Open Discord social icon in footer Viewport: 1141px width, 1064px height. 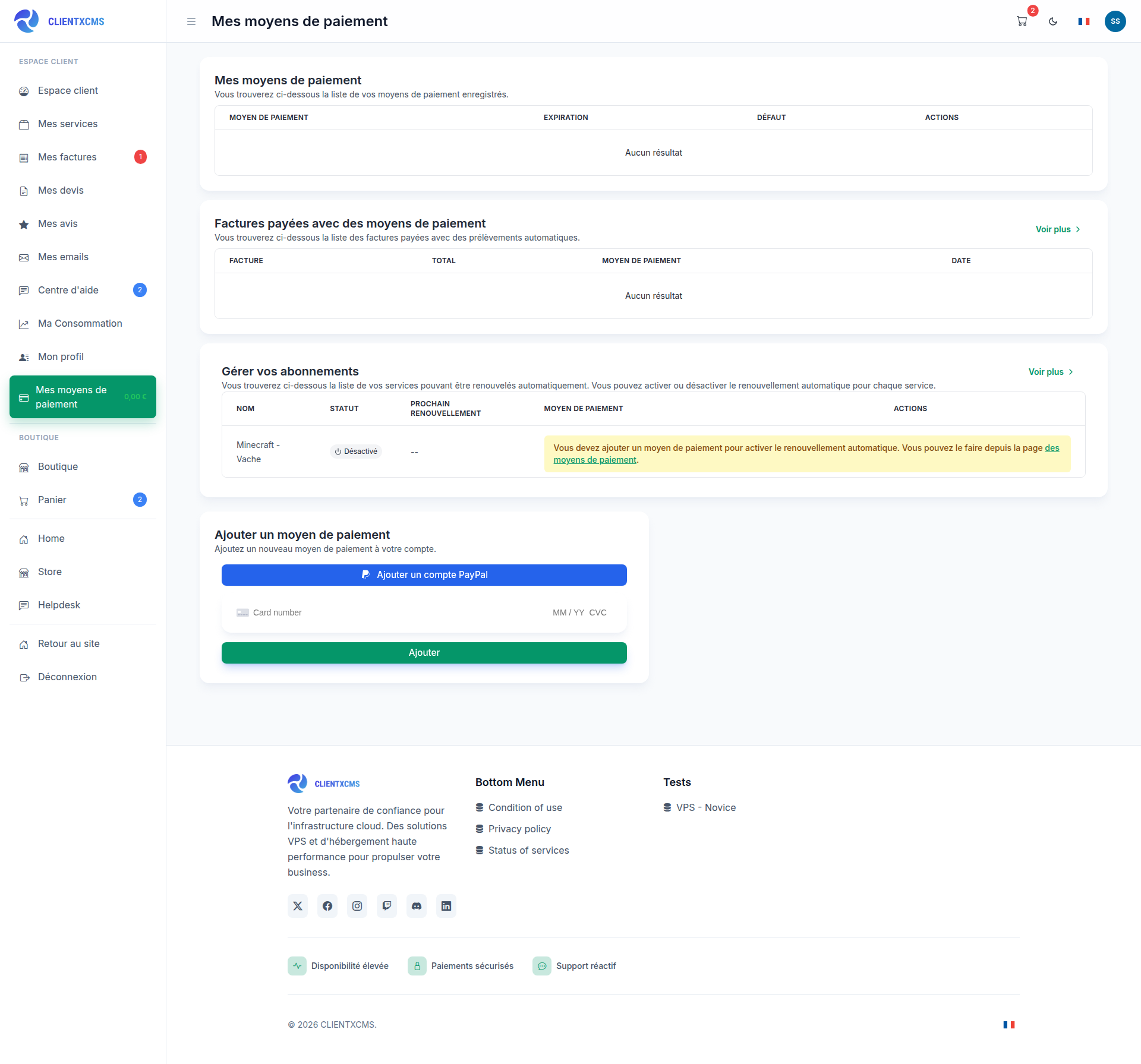417,906
